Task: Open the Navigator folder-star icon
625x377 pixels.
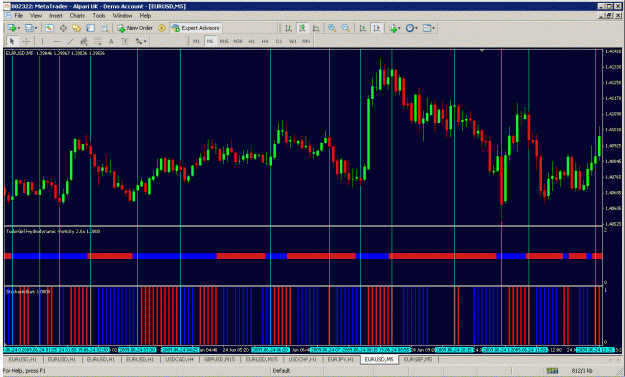Action: pos(77,28)
